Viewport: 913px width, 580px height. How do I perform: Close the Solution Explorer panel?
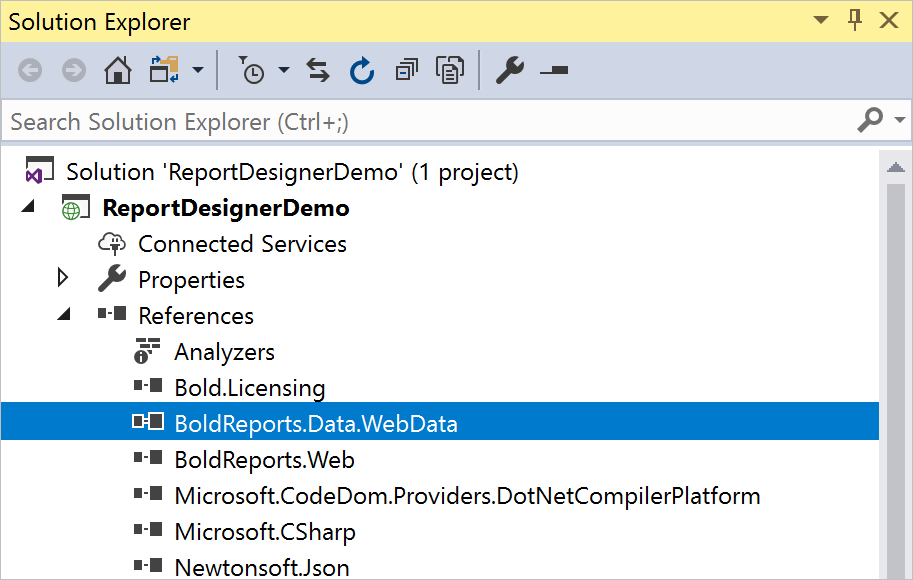click(x=889, y=20)
